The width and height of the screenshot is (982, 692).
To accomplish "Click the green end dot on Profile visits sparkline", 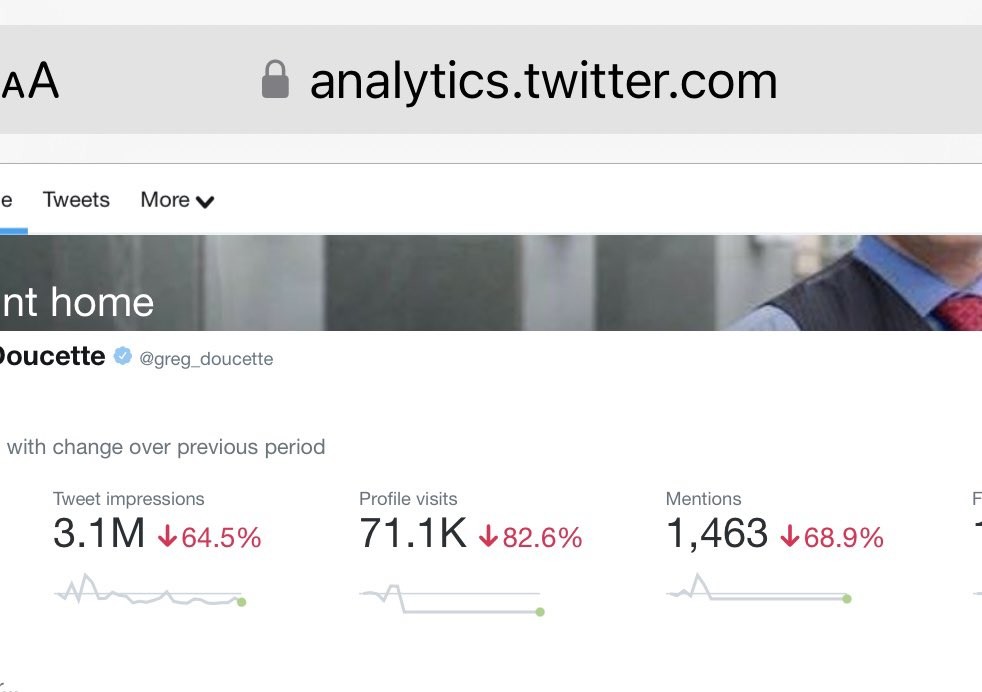I will tap(540, 612).
